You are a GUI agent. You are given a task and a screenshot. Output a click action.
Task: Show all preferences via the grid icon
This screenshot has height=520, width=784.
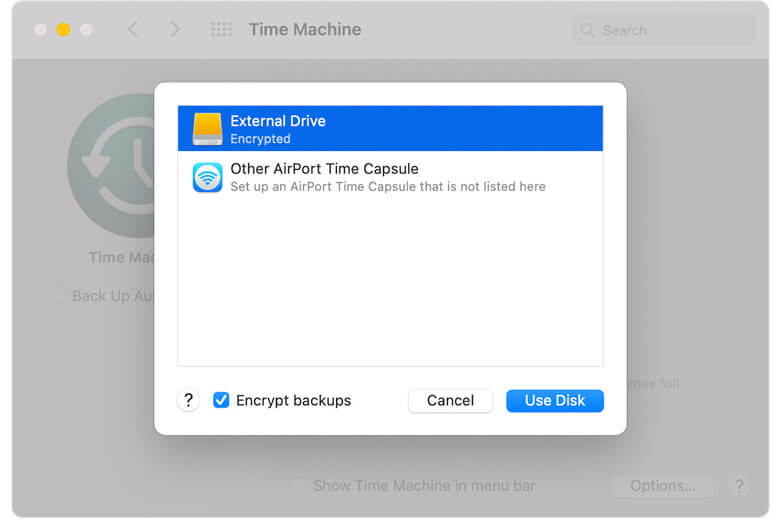221,30
